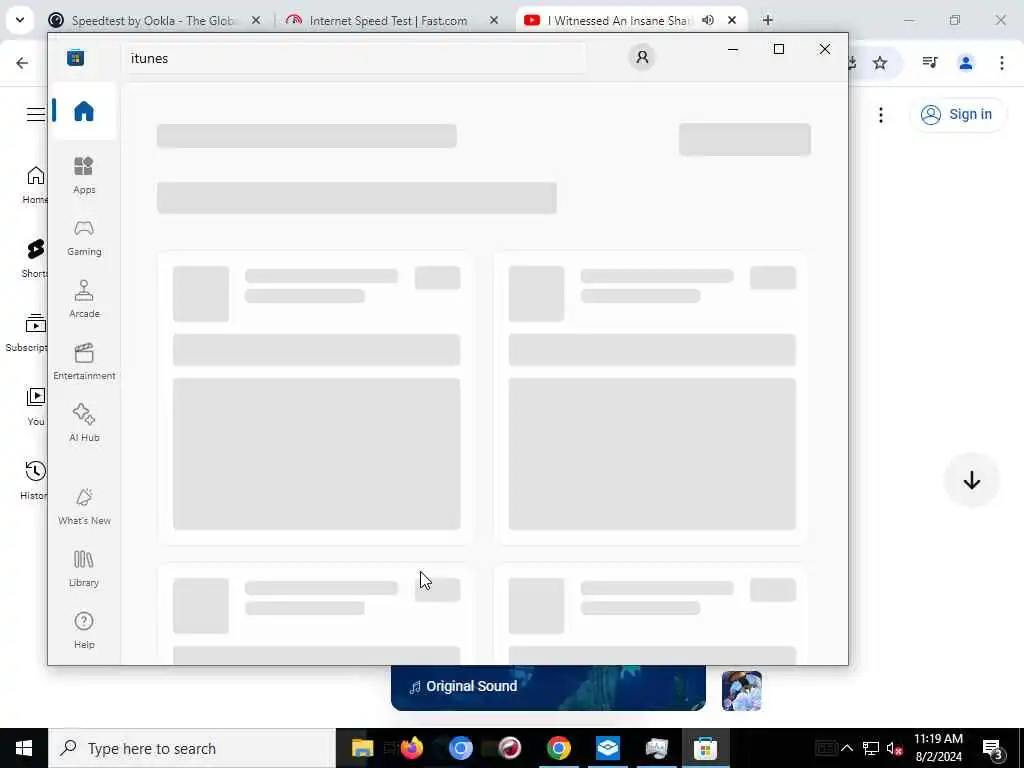
Task: Click the itunes search field
Action: coord(355,58)
